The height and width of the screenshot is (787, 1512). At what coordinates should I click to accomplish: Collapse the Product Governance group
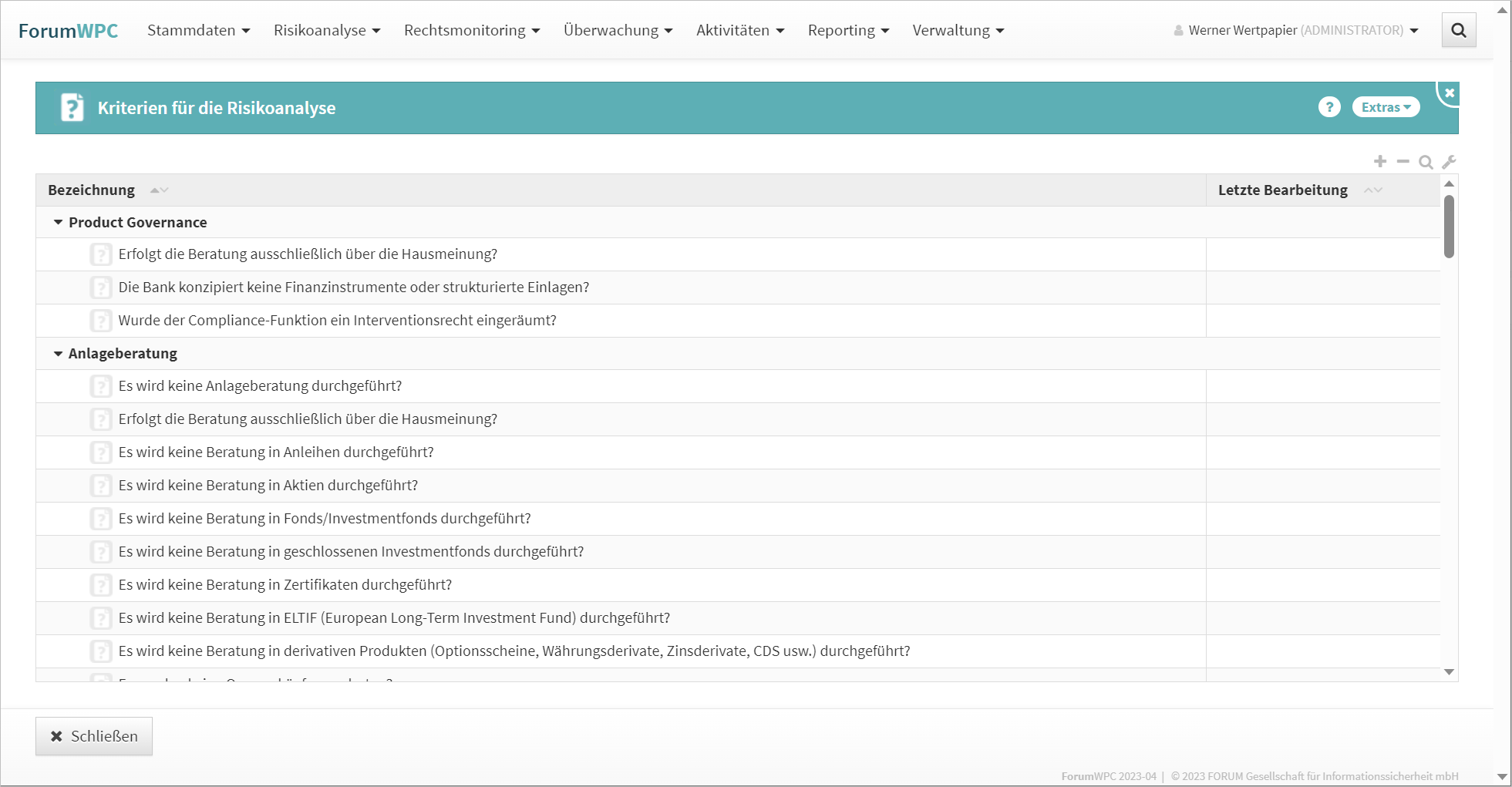[58, 222]
